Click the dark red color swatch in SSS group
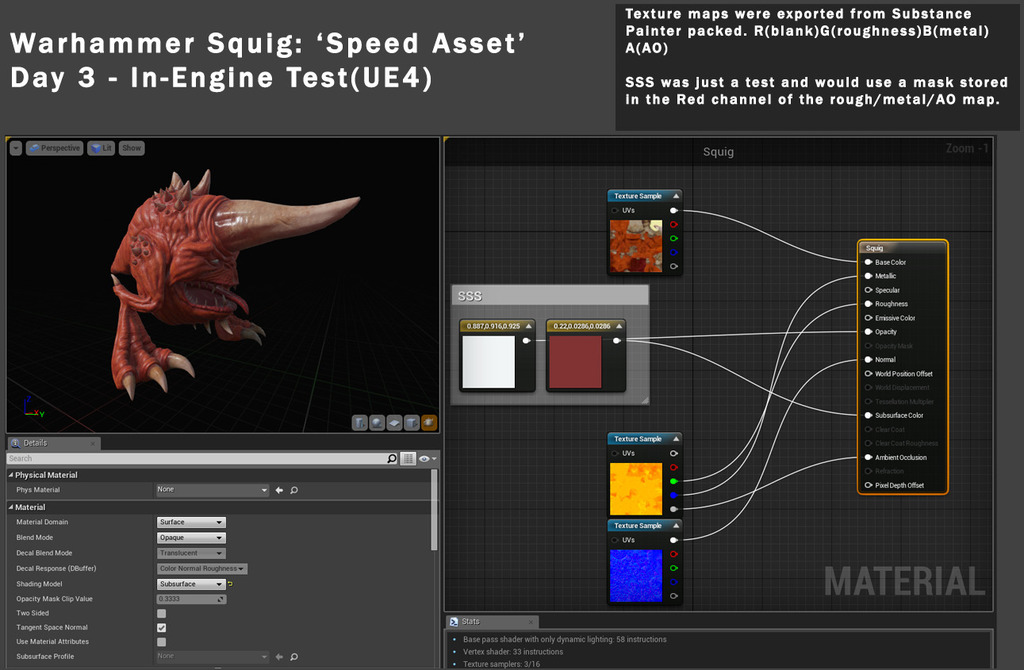 (575, 362)
